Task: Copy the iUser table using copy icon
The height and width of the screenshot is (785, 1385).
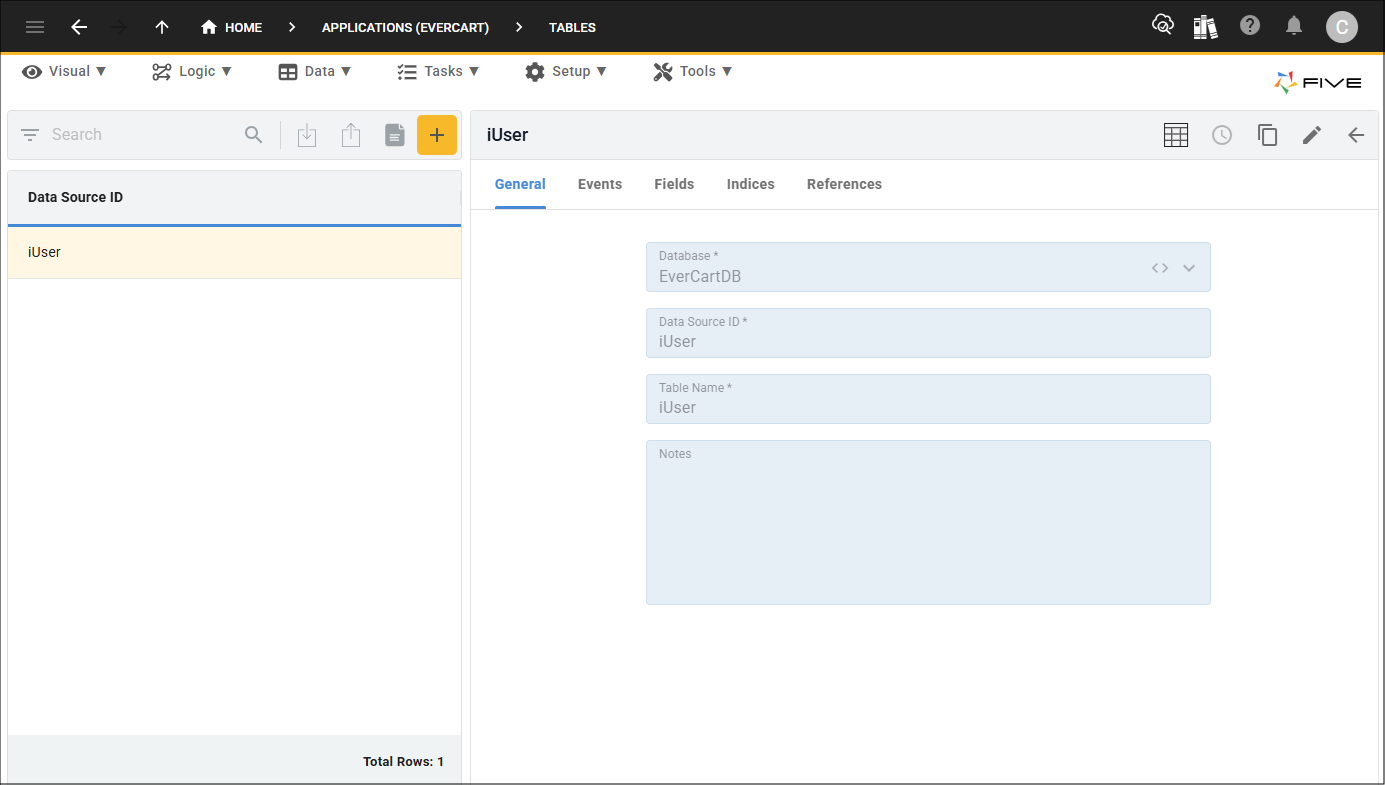Action: click(1267, 134)
